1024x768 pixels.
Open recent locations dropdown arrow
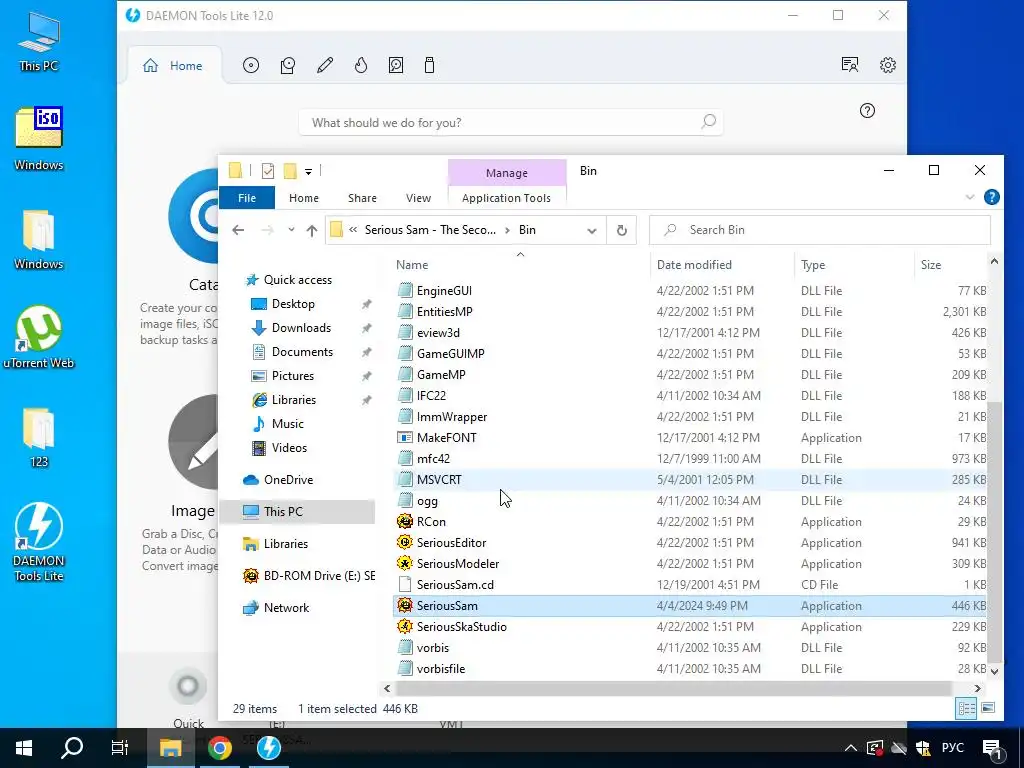291,230
